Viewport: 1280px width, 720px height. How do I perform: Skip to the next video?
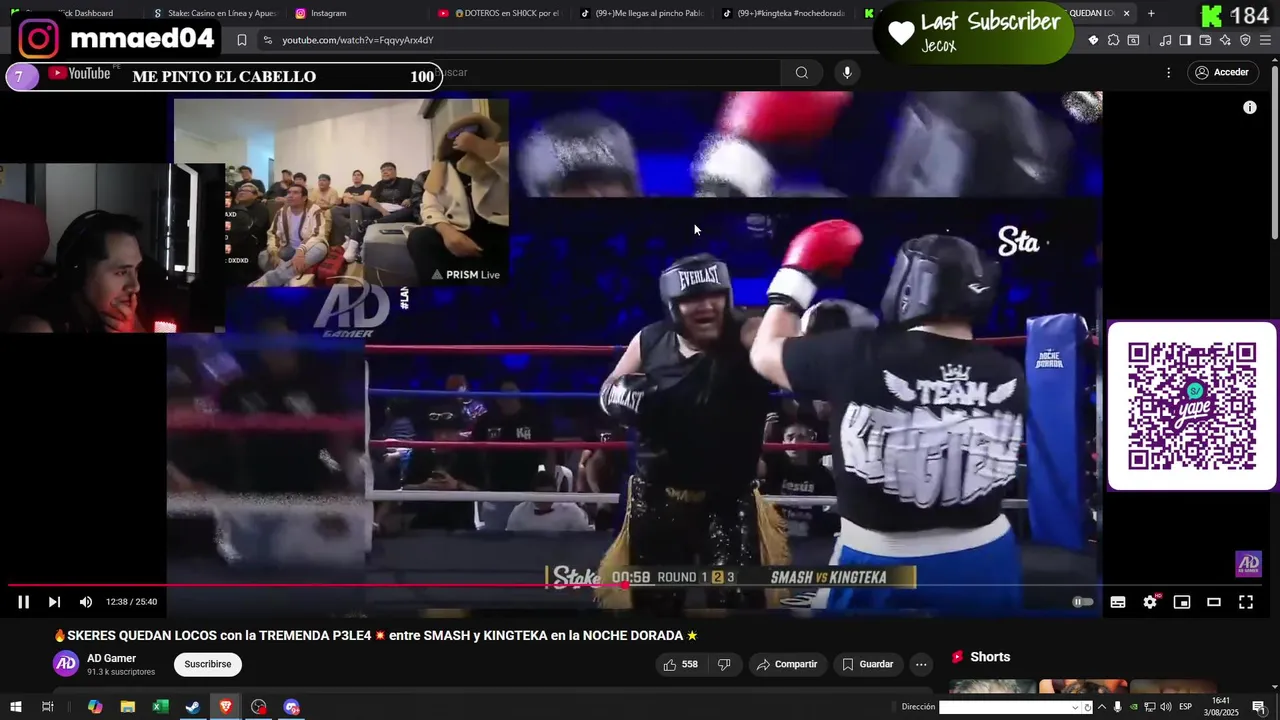[x=54, y=602]
